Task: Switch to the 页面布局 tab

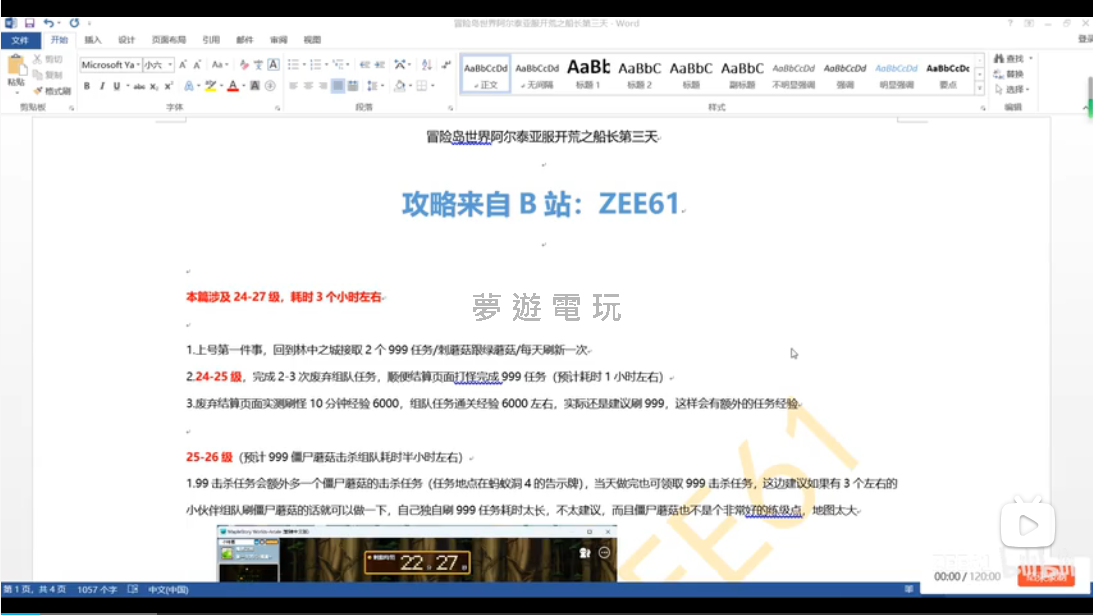Action: click(x=168, y=40)
